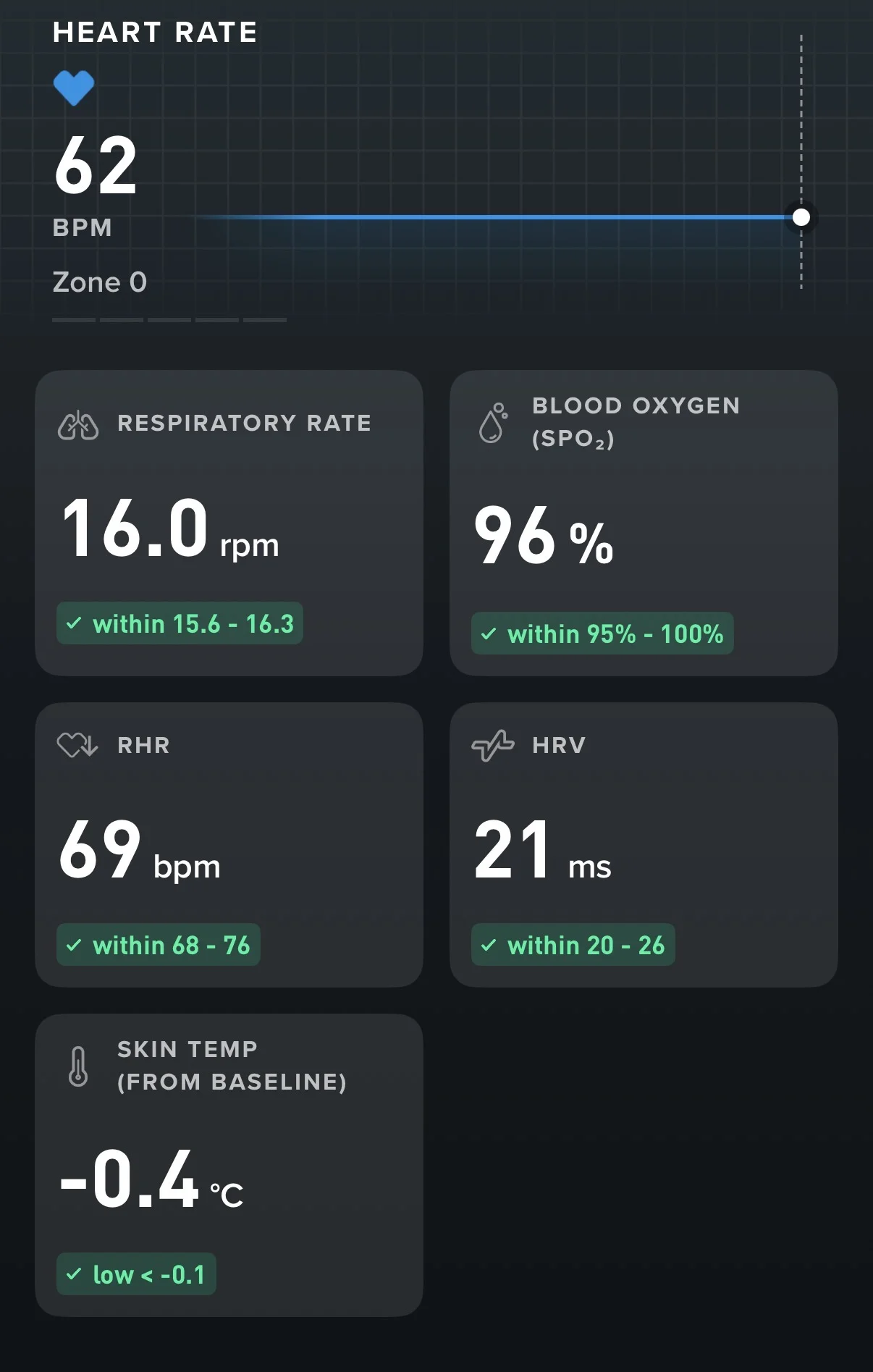Screen dimensions: 873x1372
Task: Select the 'within 68 - 76' badge
Action: (159, 945)
